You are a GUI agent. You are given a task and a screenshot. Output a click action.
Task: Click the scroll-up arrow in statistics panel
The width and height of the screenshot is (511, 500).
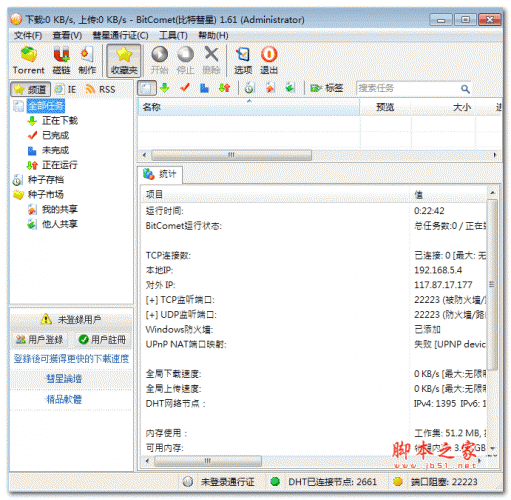(x=492, y=193)
